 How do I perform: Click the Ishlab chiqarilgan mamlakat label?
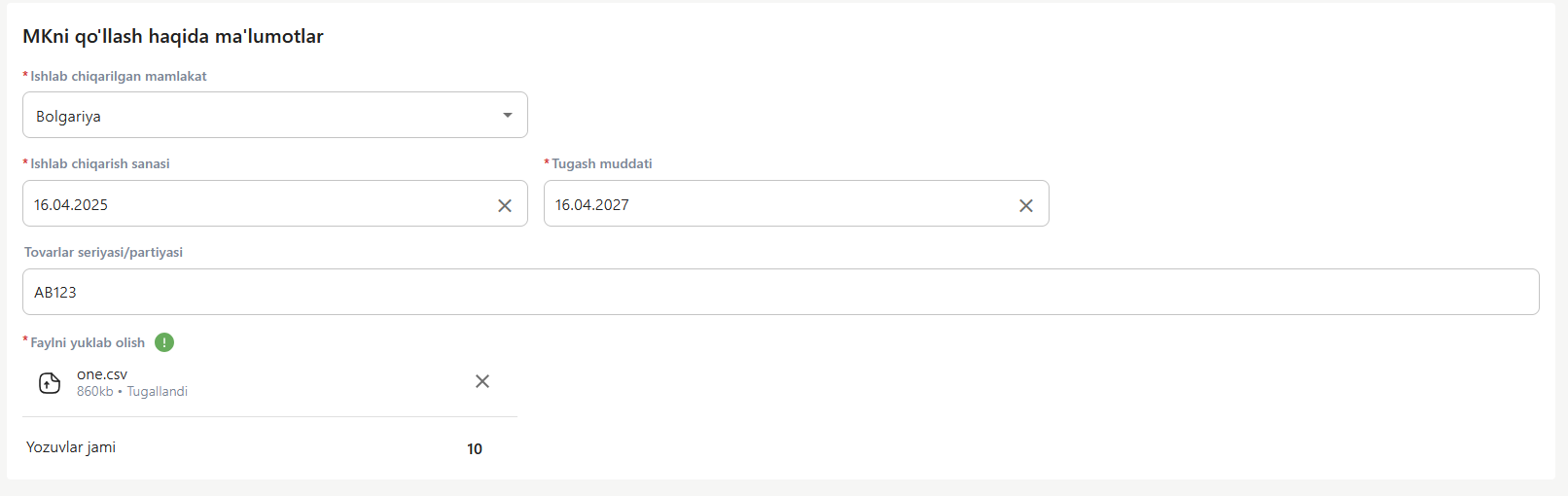coord(119,76)
